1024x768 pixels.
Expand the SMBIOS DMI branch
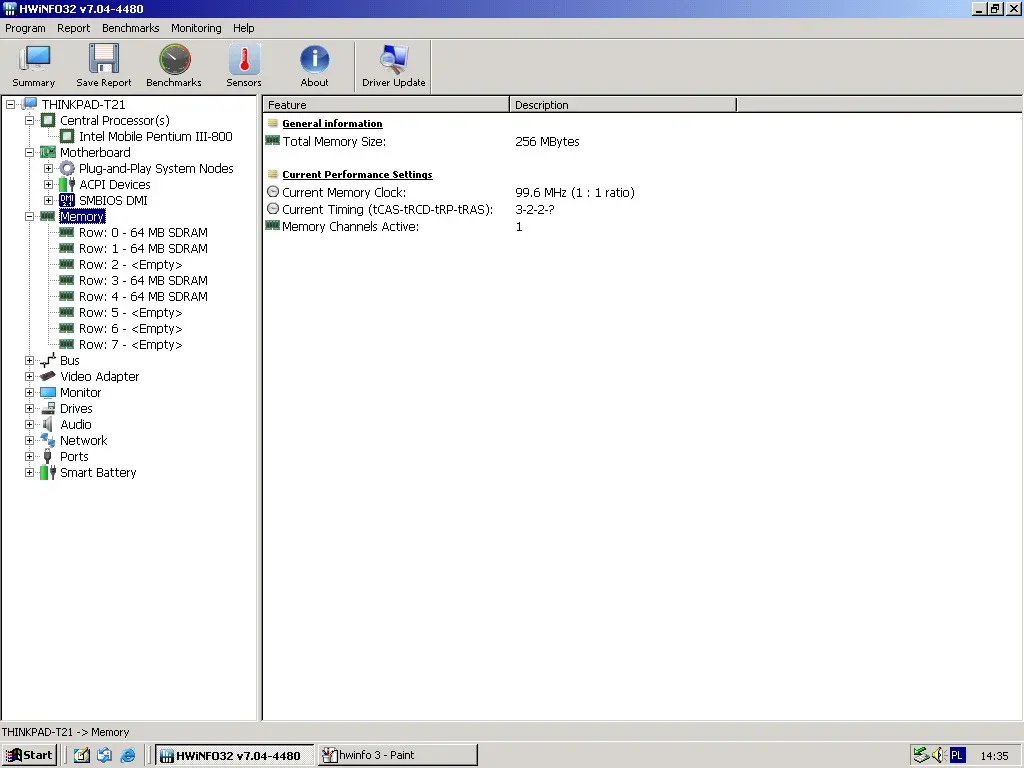tap(48, 200)
